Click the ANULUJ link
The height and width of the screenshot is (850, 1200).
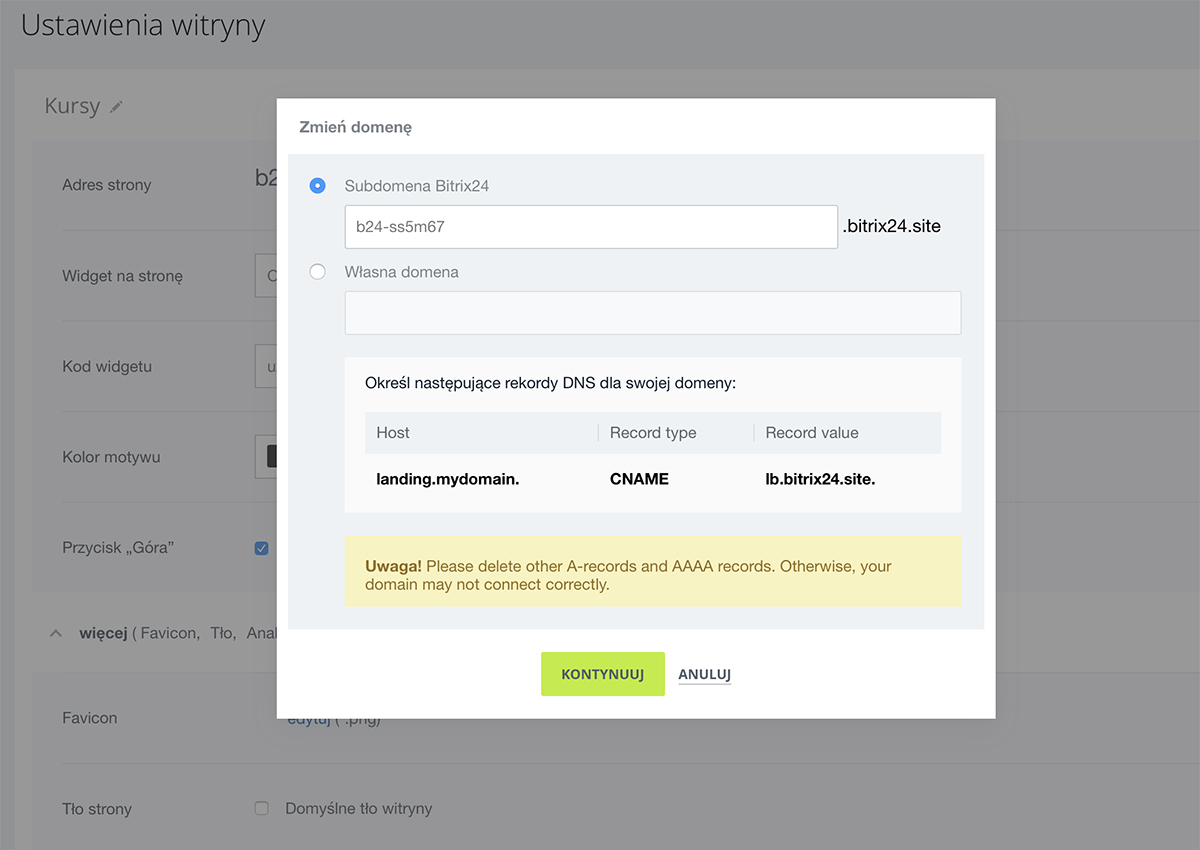coord(704,674)
